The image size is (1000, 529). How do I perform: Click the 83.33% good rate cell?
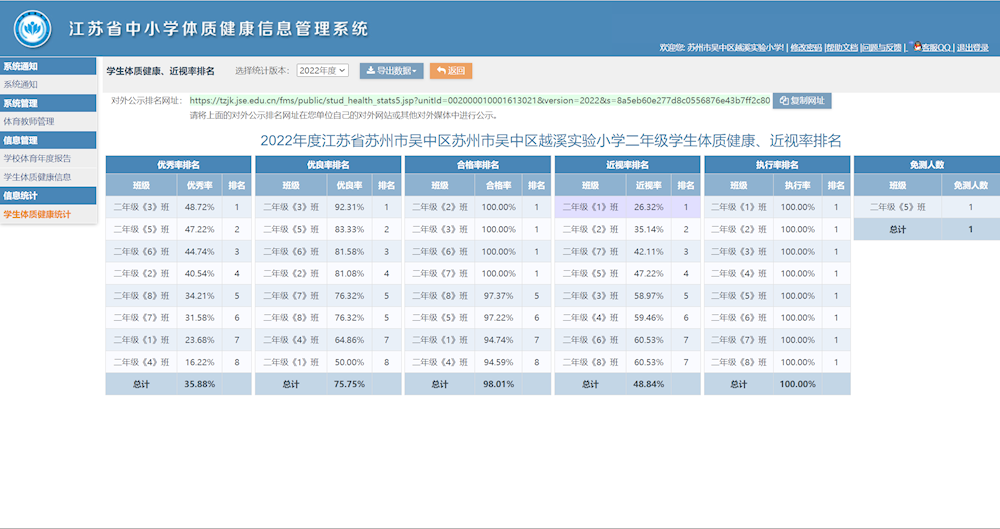(349, 229)
